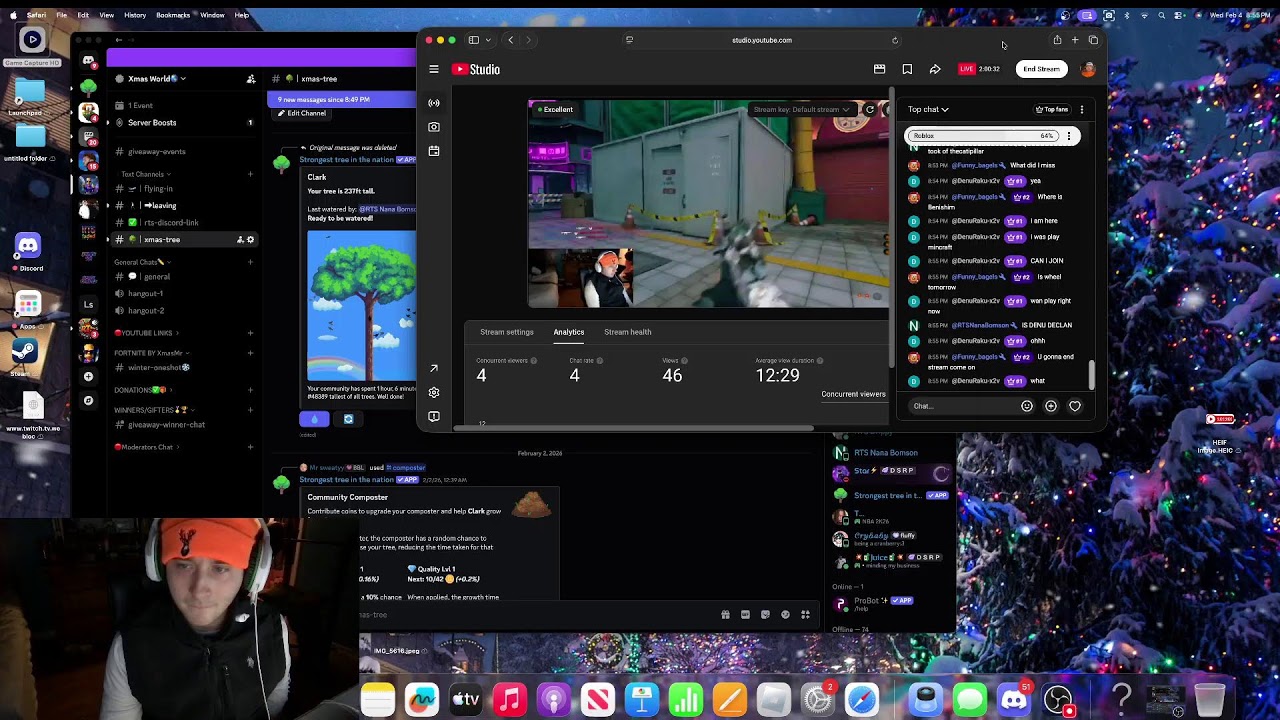Switch to the Stream settings tab

pyautogui.click(x=507, y=332)
